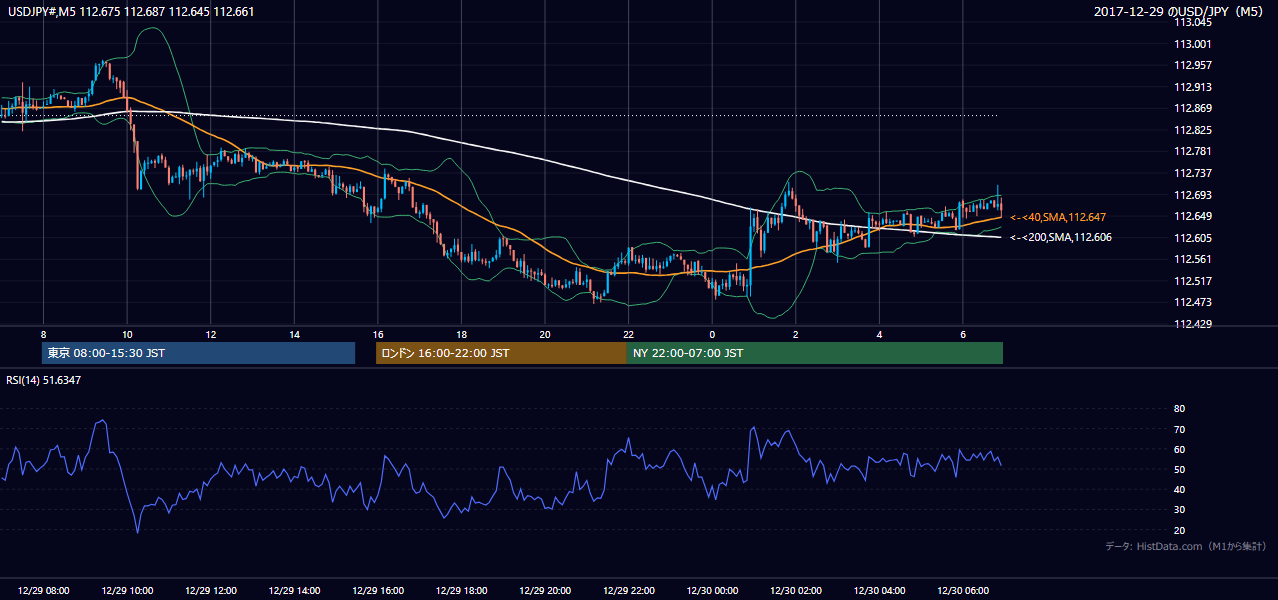Click price axis value 112.825
1278x600 pixels.
tap(1192, 130)
